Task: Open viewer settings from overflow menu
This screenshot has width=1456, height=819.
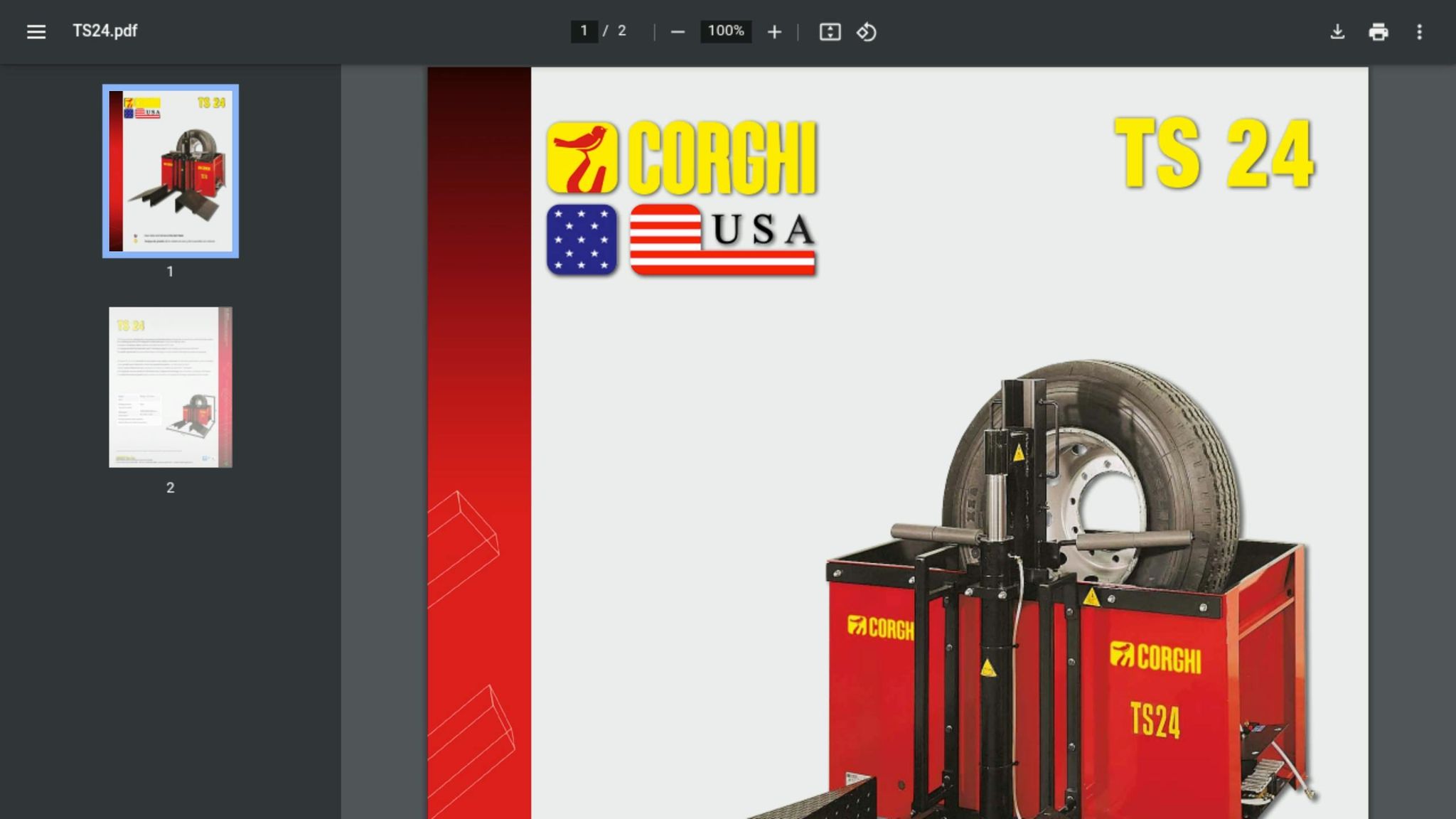Action: pos(1420,32)
